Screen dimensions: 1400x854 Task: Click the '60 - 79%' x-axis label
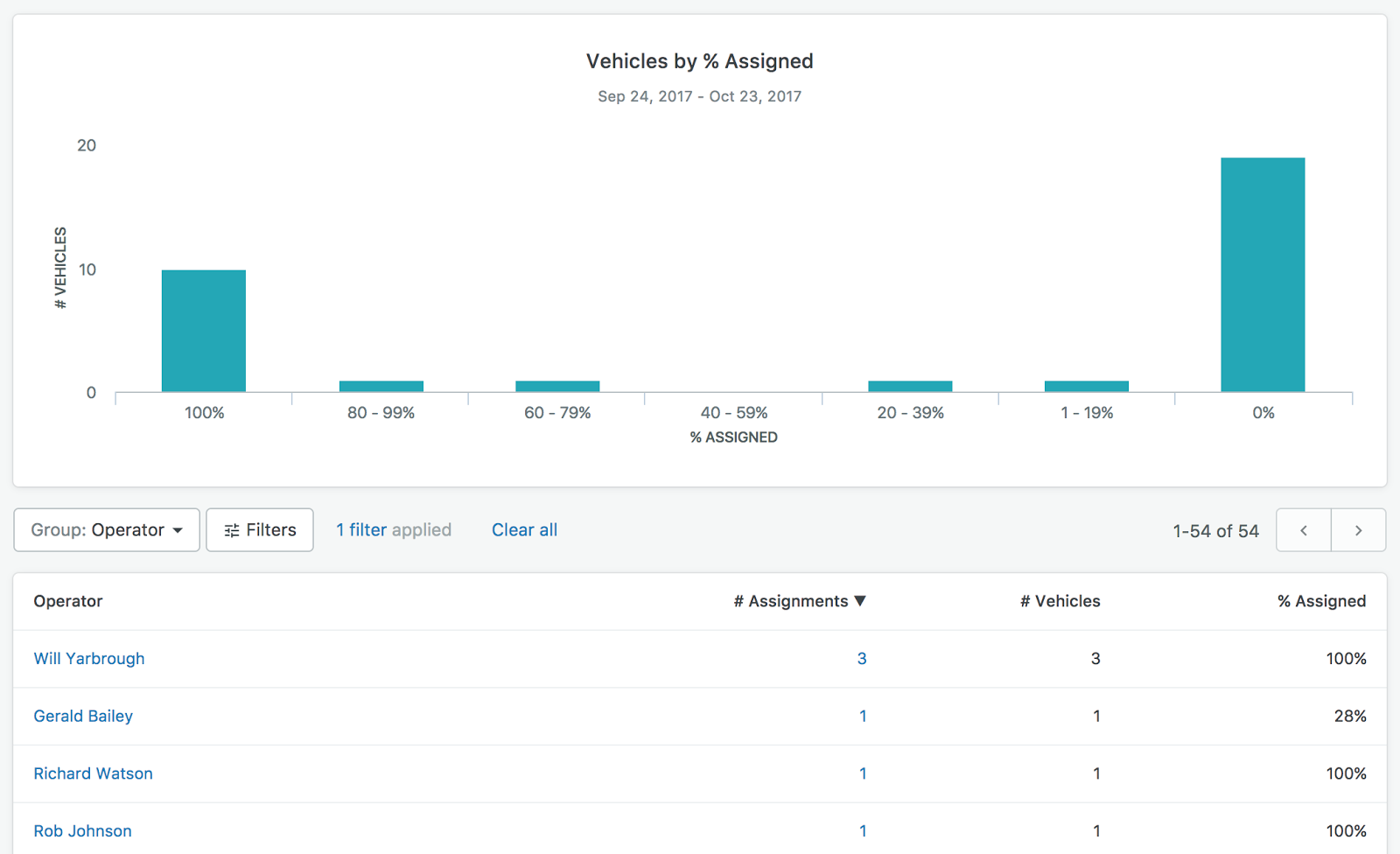[557, 413]
